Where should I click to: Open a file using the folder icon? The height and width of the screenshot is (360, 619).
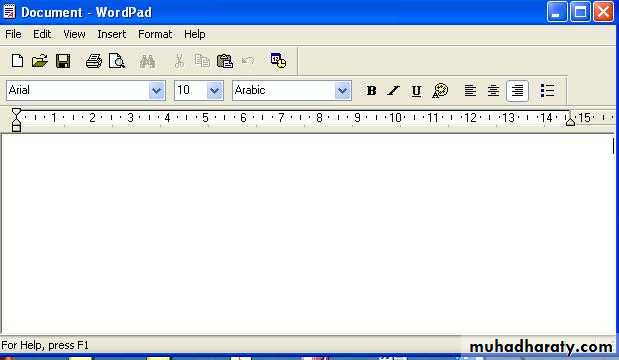tap(39, 61)
